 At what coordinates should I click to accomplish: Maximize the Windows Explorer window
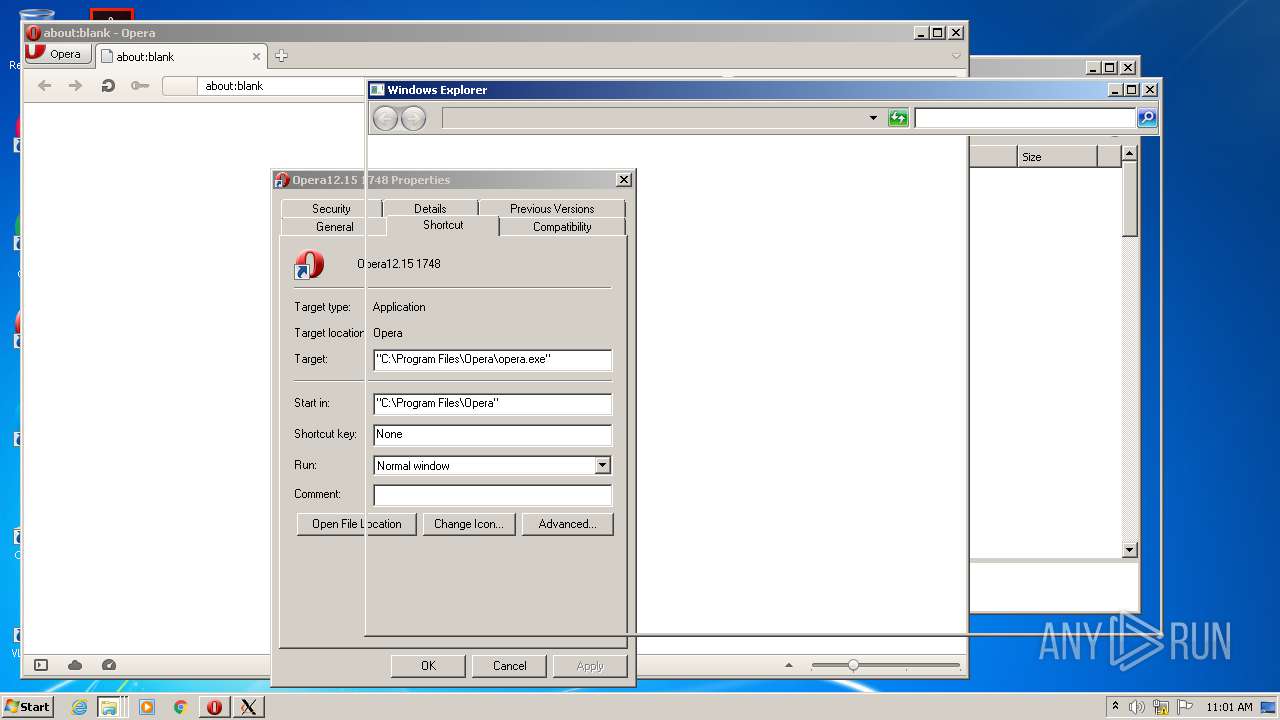[1131, 90]
